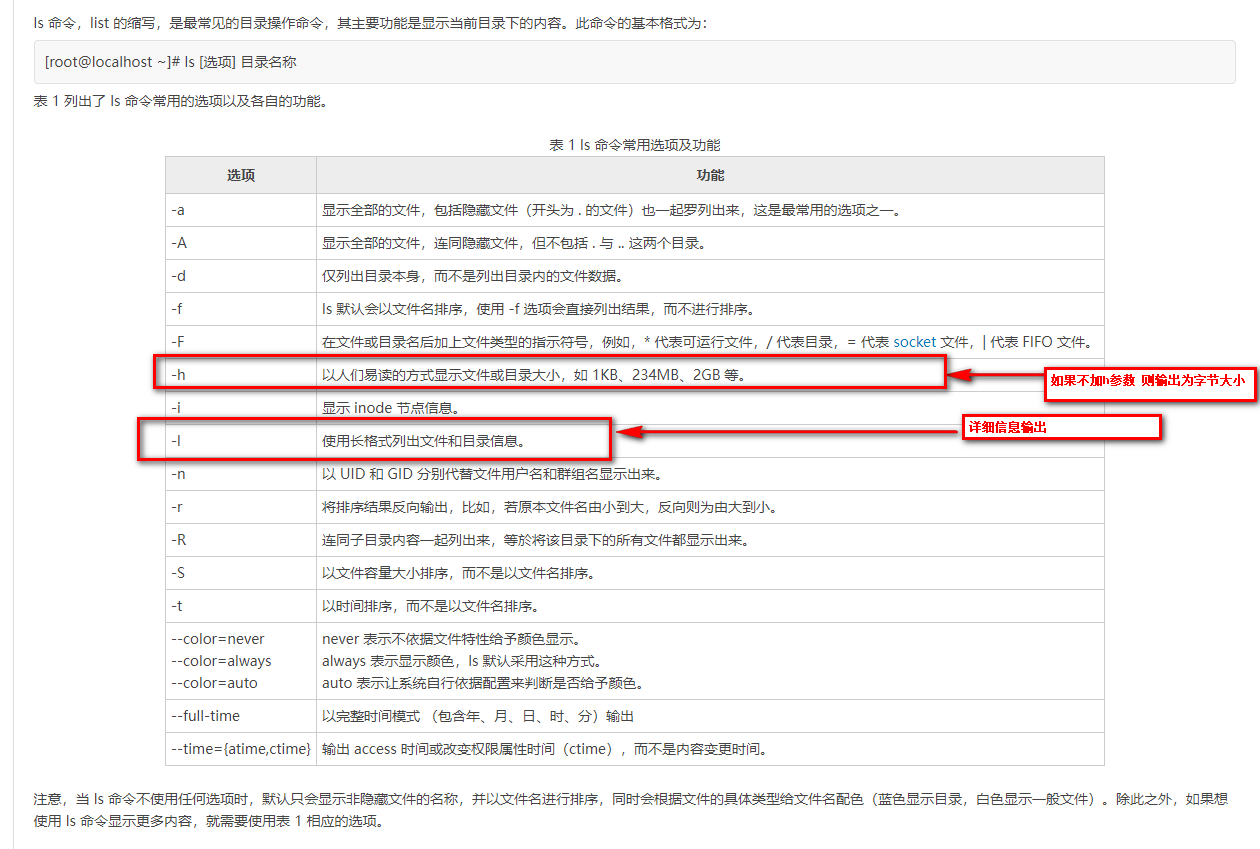
Task: Click the "--color=never" option text
Action: point(218,639)
